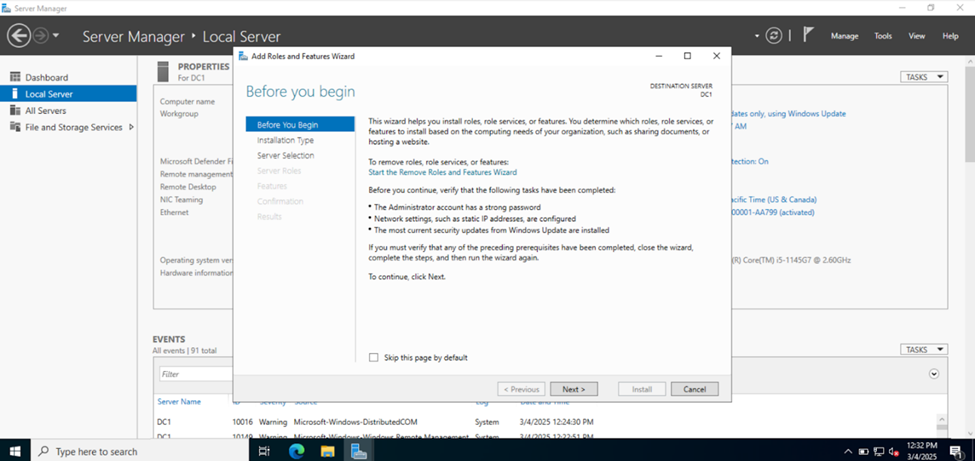Open the Action Center notifications icon

(x=956, y=451)
